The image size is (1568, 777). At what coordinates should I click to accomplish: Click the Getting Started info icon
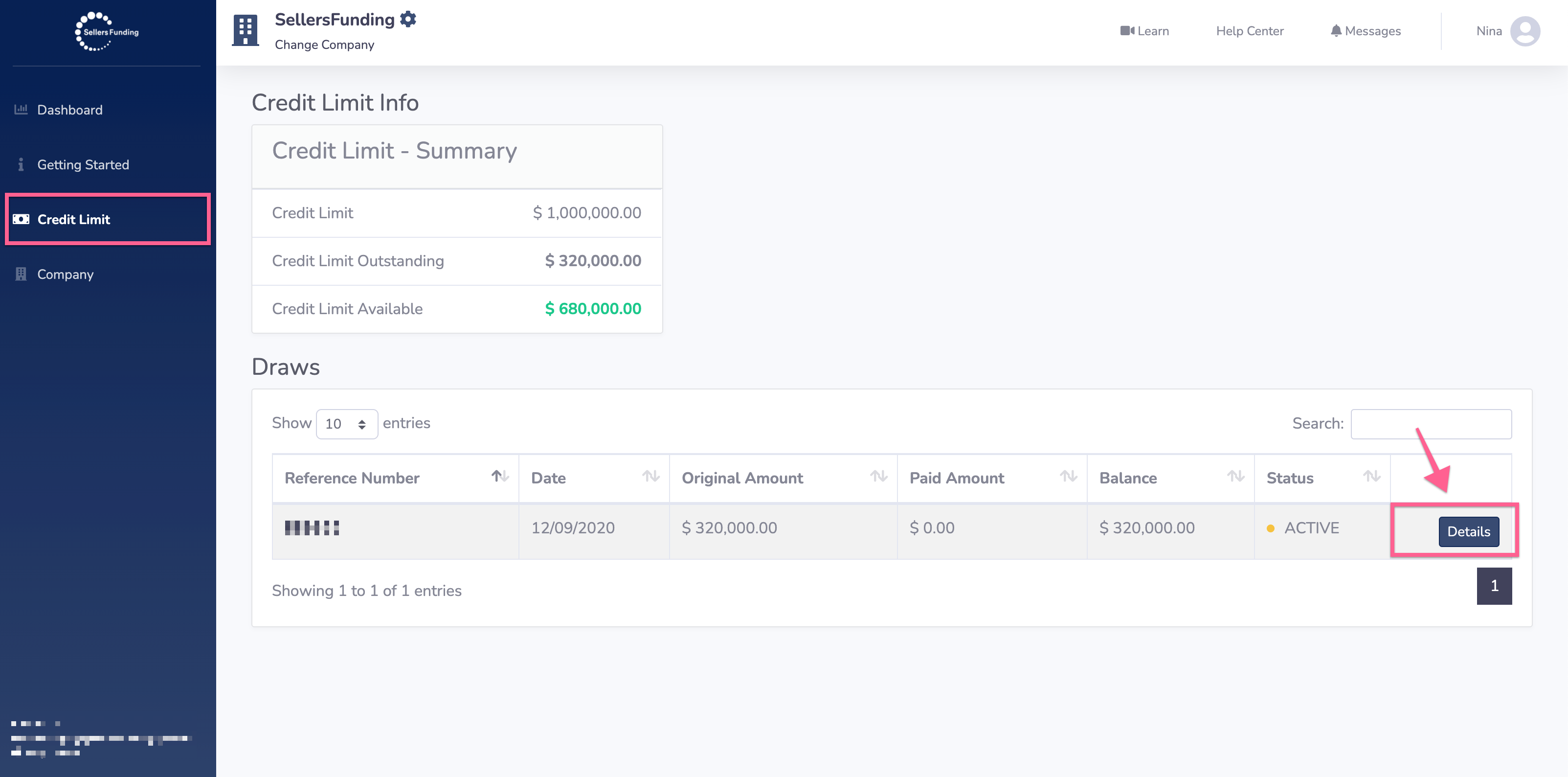click(x=21, y=164)
